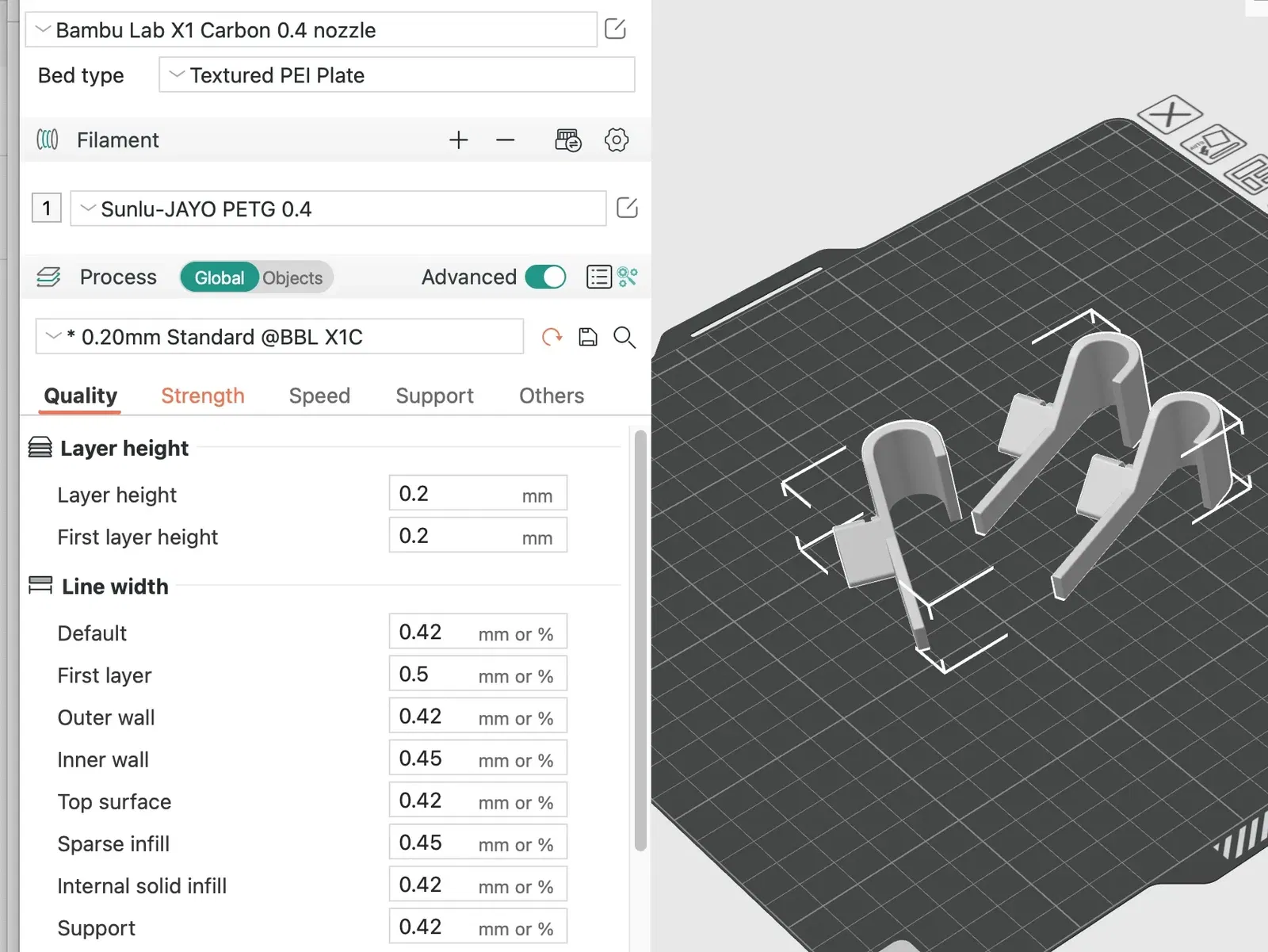Screen dimensions: 1268x952
Task: Click the AMS filament sync icon
Action: tap(568, 140)
